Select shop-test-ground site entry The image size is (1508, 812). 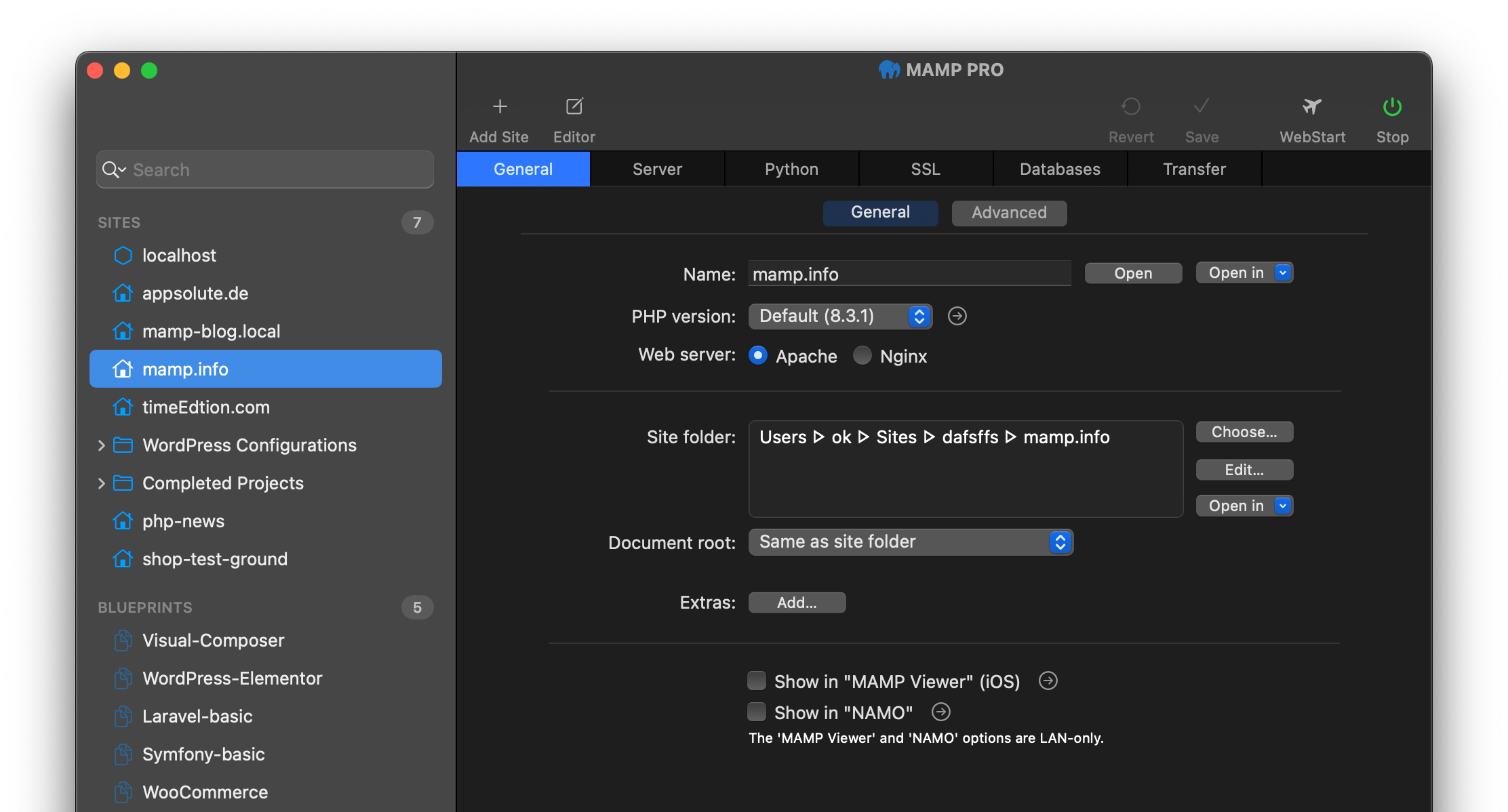pos(266,559)
